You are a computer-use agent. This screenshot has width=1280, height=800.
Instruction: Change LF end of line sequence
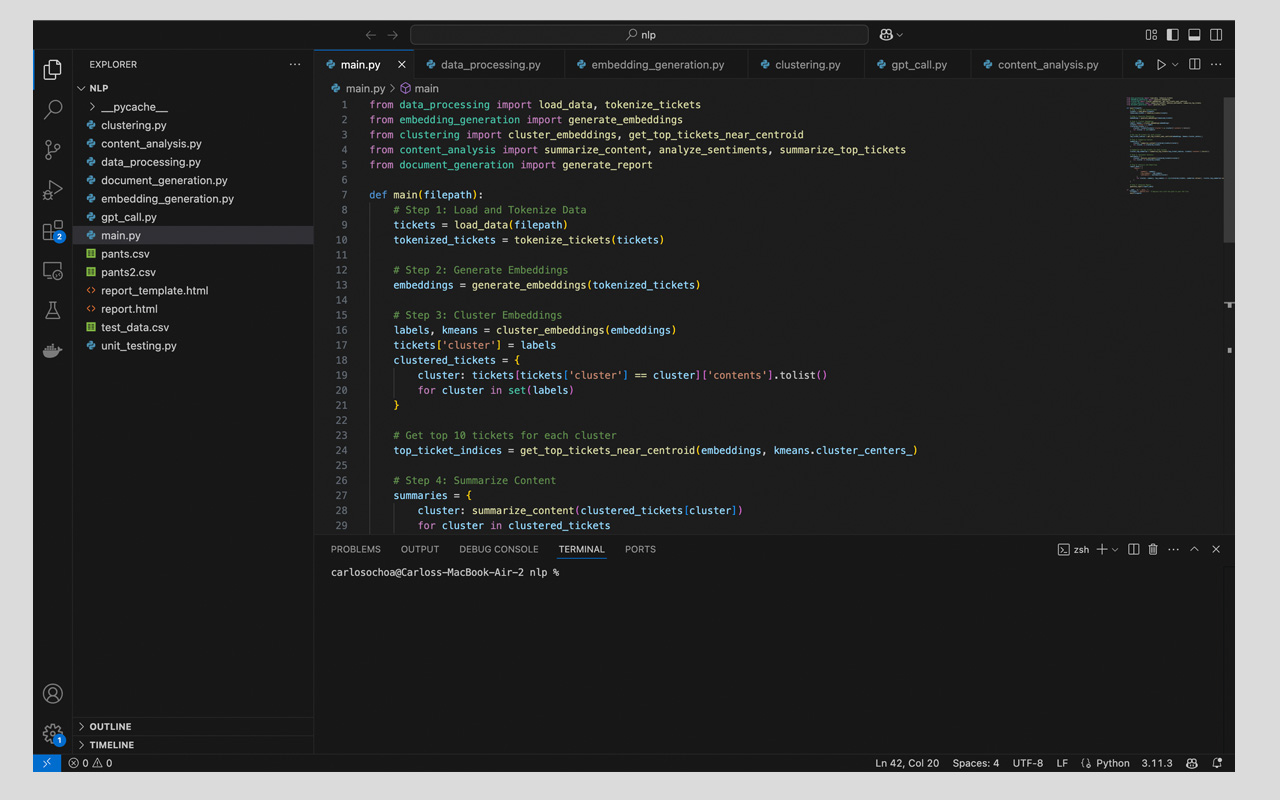coord(1062,763)
